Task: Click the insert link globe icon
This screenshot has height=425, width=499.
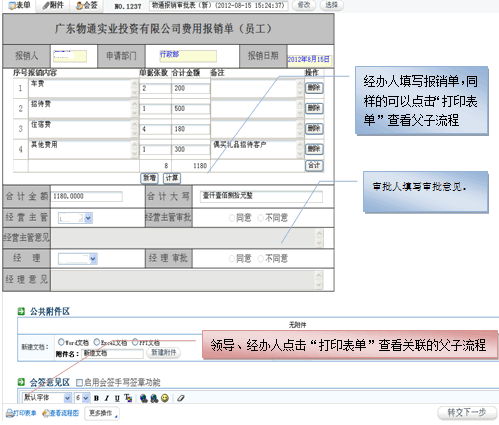Action: click(x=144, y=398)
